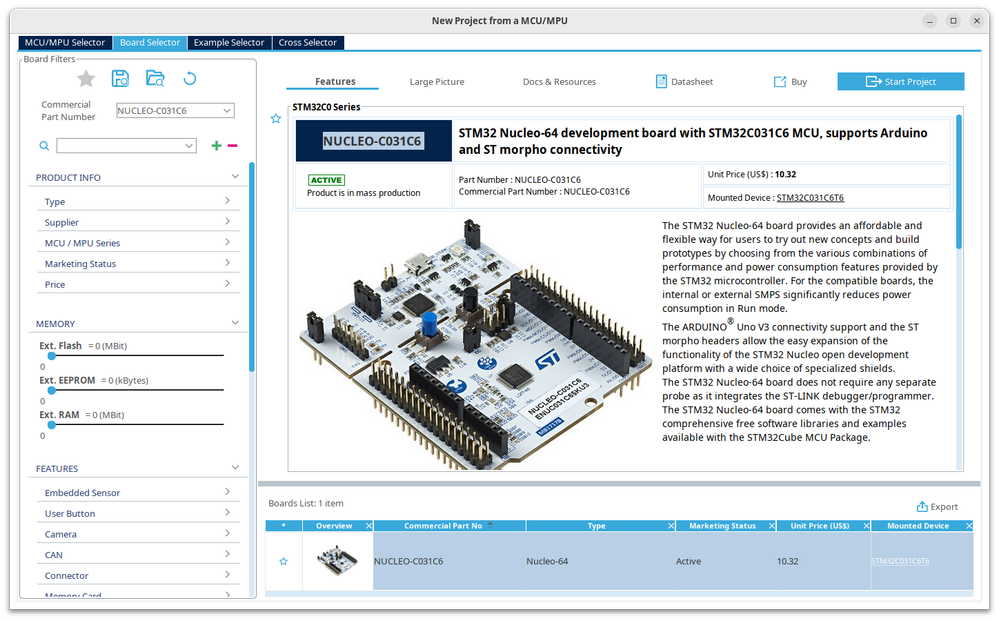Click the favorites star filter icon
The image size is (999, 621).
point(86,79)
